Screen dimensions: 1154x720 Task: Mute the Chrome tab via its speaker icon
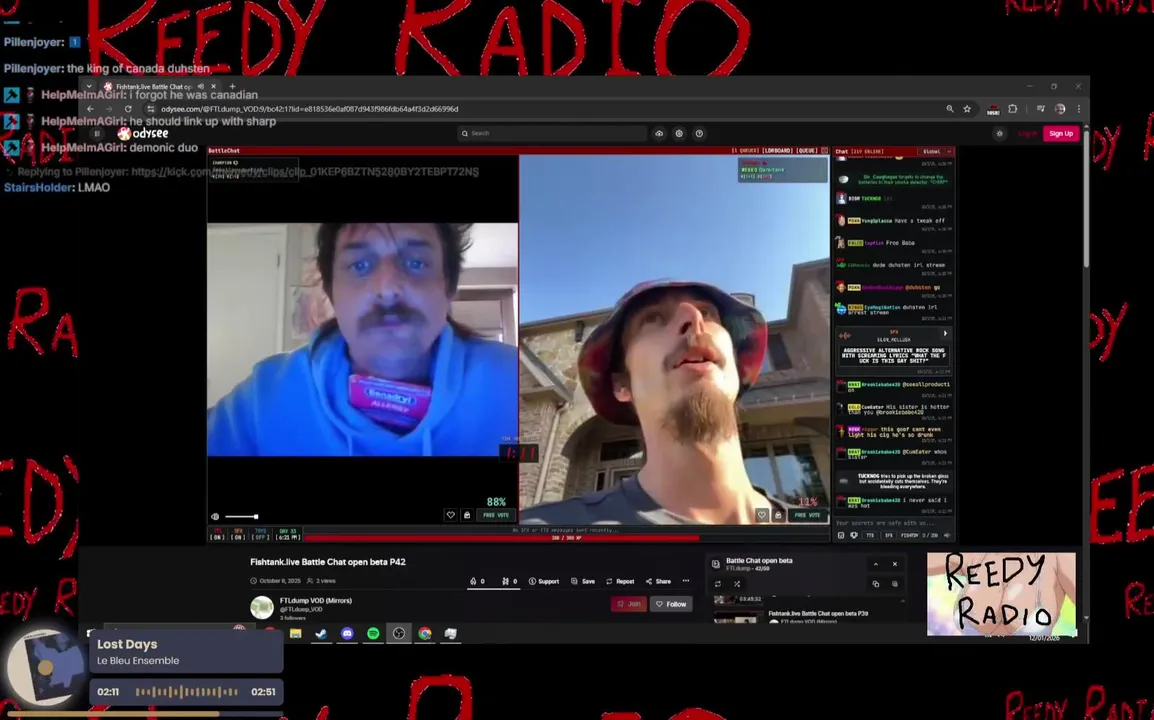[201, 86]
